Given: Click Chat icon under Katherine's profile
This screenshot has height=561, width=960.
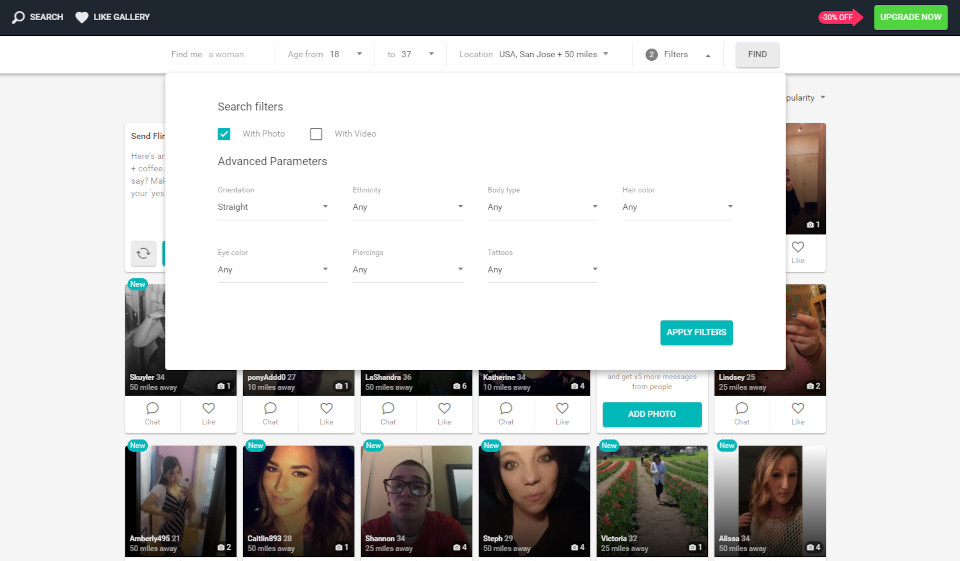Looking at the screenshot, I should tap(506, 408).
